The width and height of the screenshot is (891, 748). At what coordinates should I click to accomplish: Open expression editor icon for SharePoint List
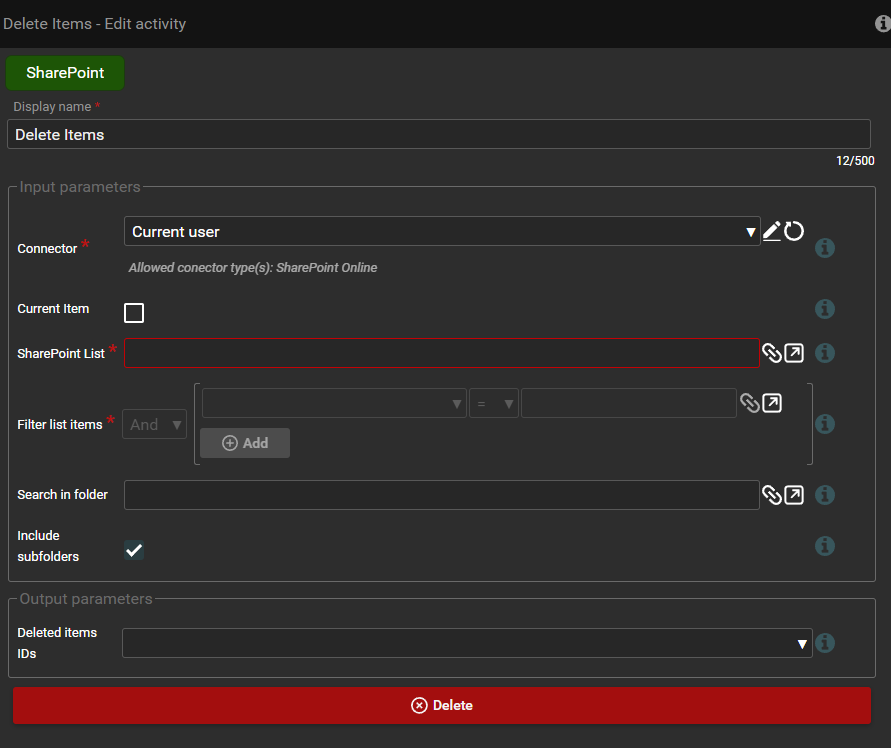point(794,353)
